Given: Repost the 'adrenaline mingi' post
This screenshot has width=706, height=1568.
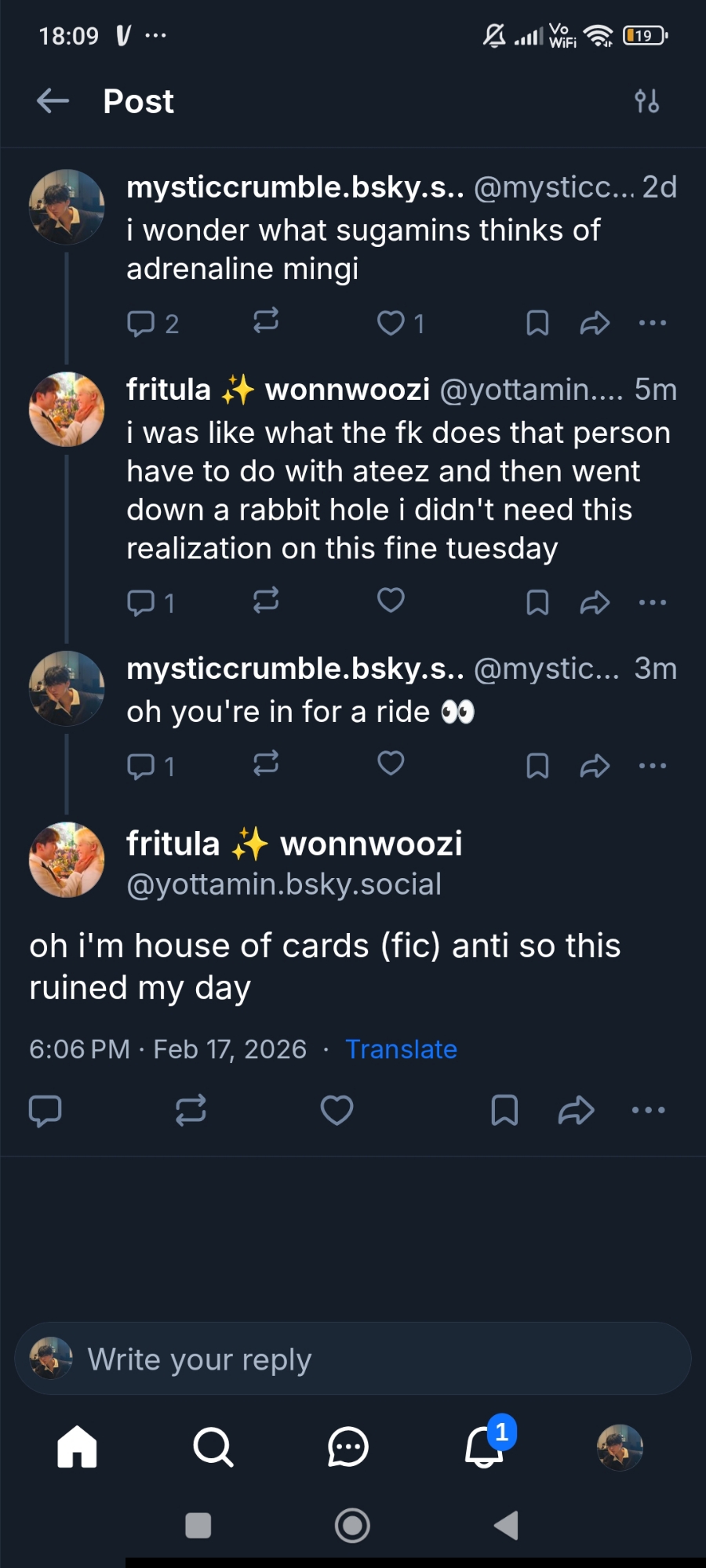Looking at the screenshot, I should 266,321.
